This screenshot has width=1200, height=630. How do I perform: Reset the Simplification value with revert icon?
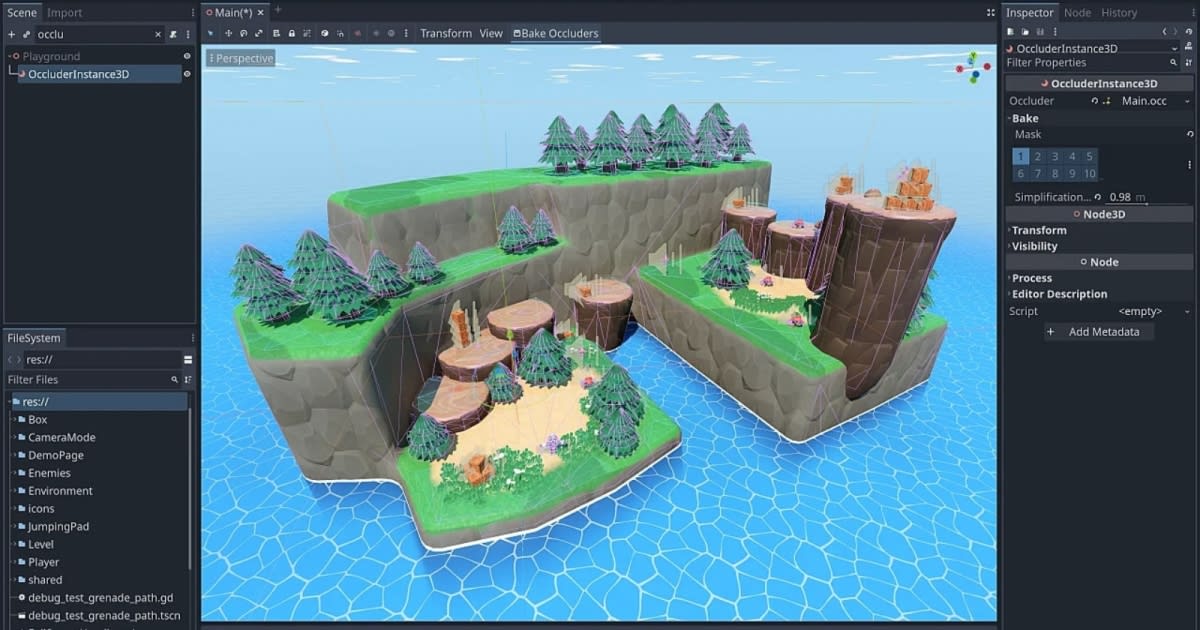(1097, 198)
